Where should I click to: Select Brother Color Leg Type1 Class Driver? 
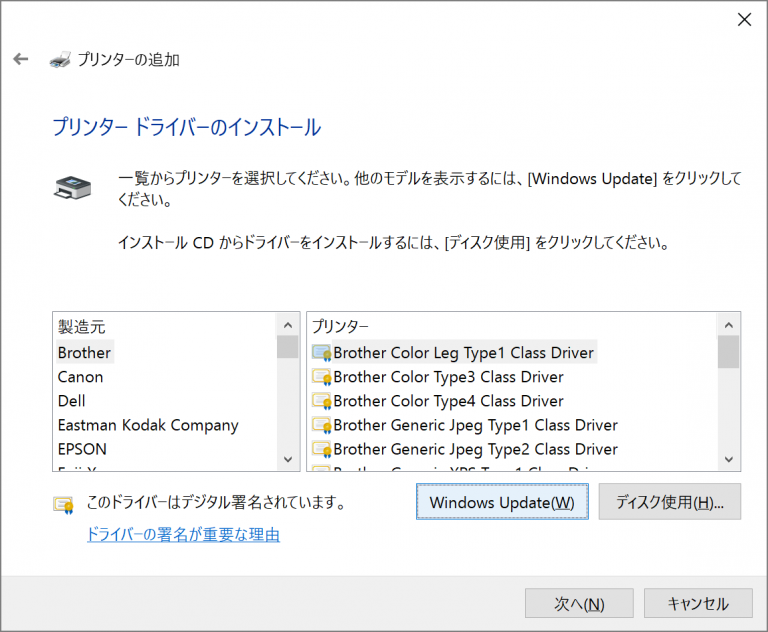463,352
